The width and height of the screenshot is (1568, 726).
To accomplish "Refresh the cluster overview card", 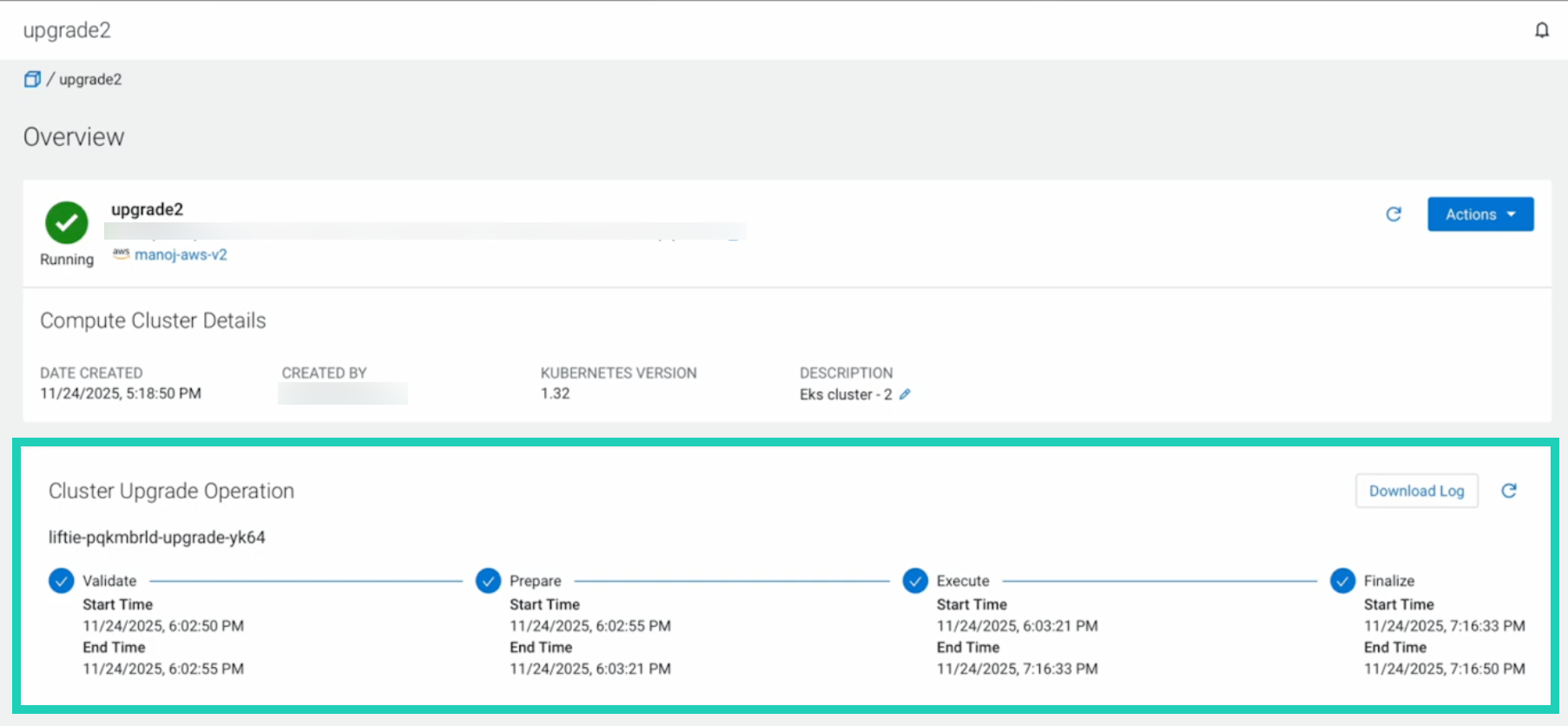I will tap(1393, 214).
